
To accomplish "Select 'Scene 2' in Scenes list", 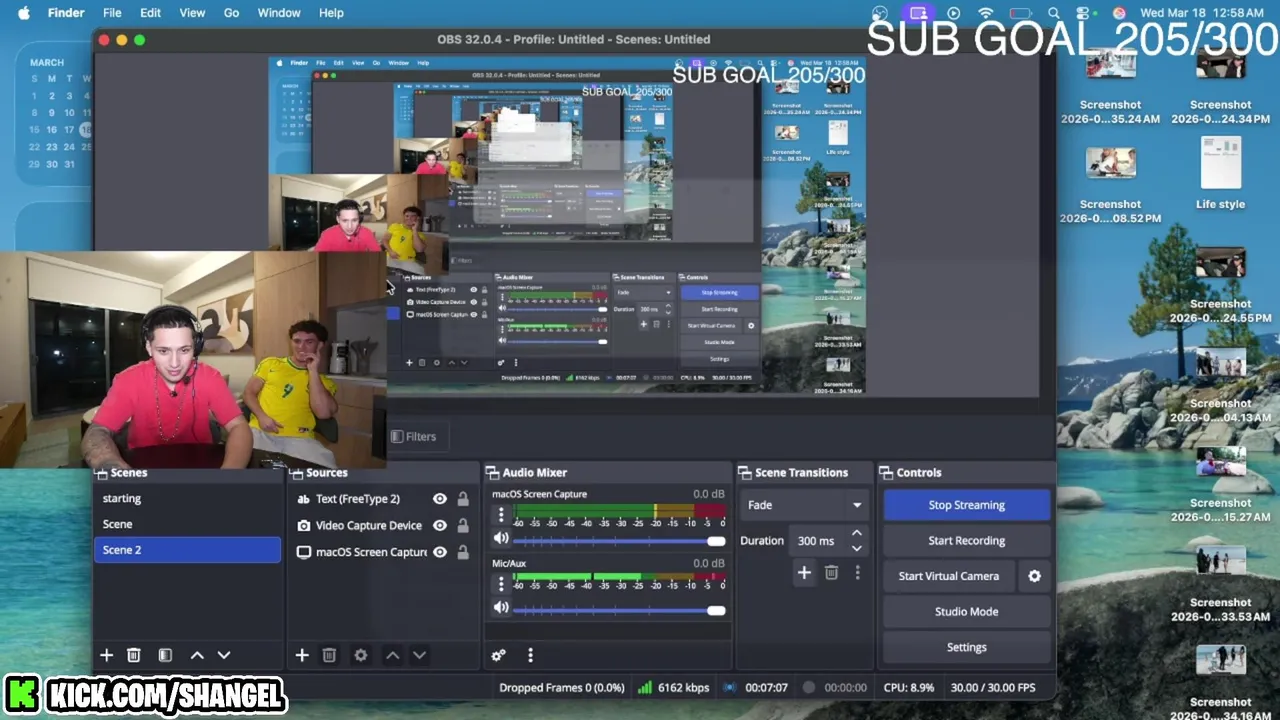I will [x=188, y=550].
